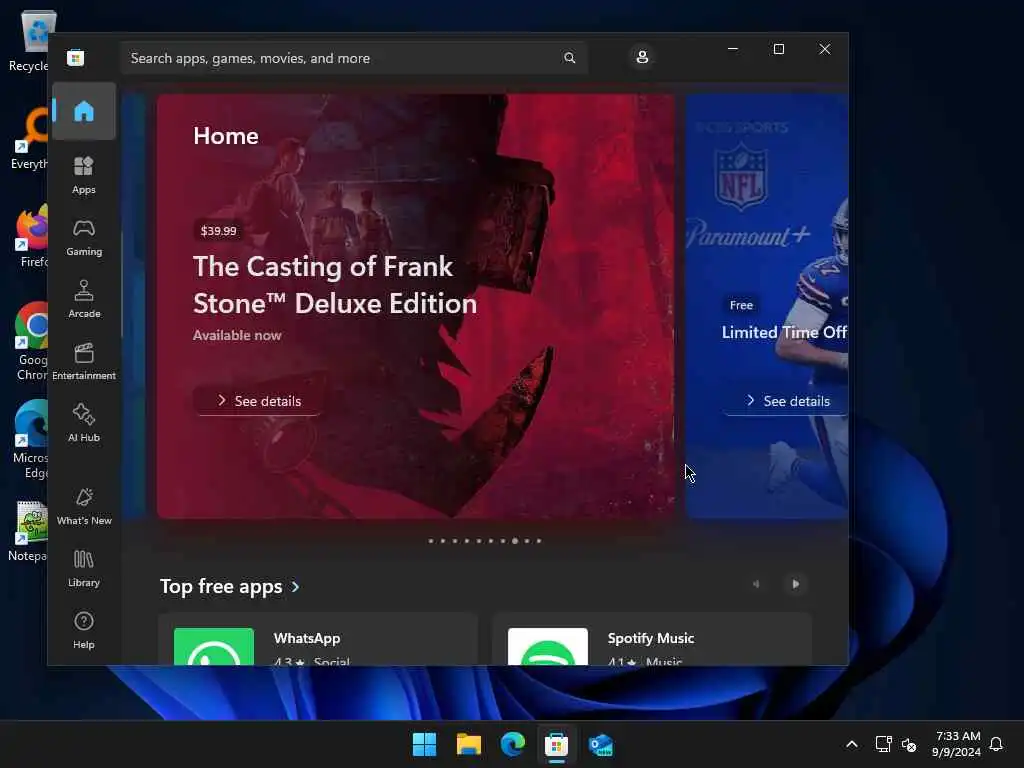
Task: Open The Casting of Frank Stone banner
Action: coord(415,306)
